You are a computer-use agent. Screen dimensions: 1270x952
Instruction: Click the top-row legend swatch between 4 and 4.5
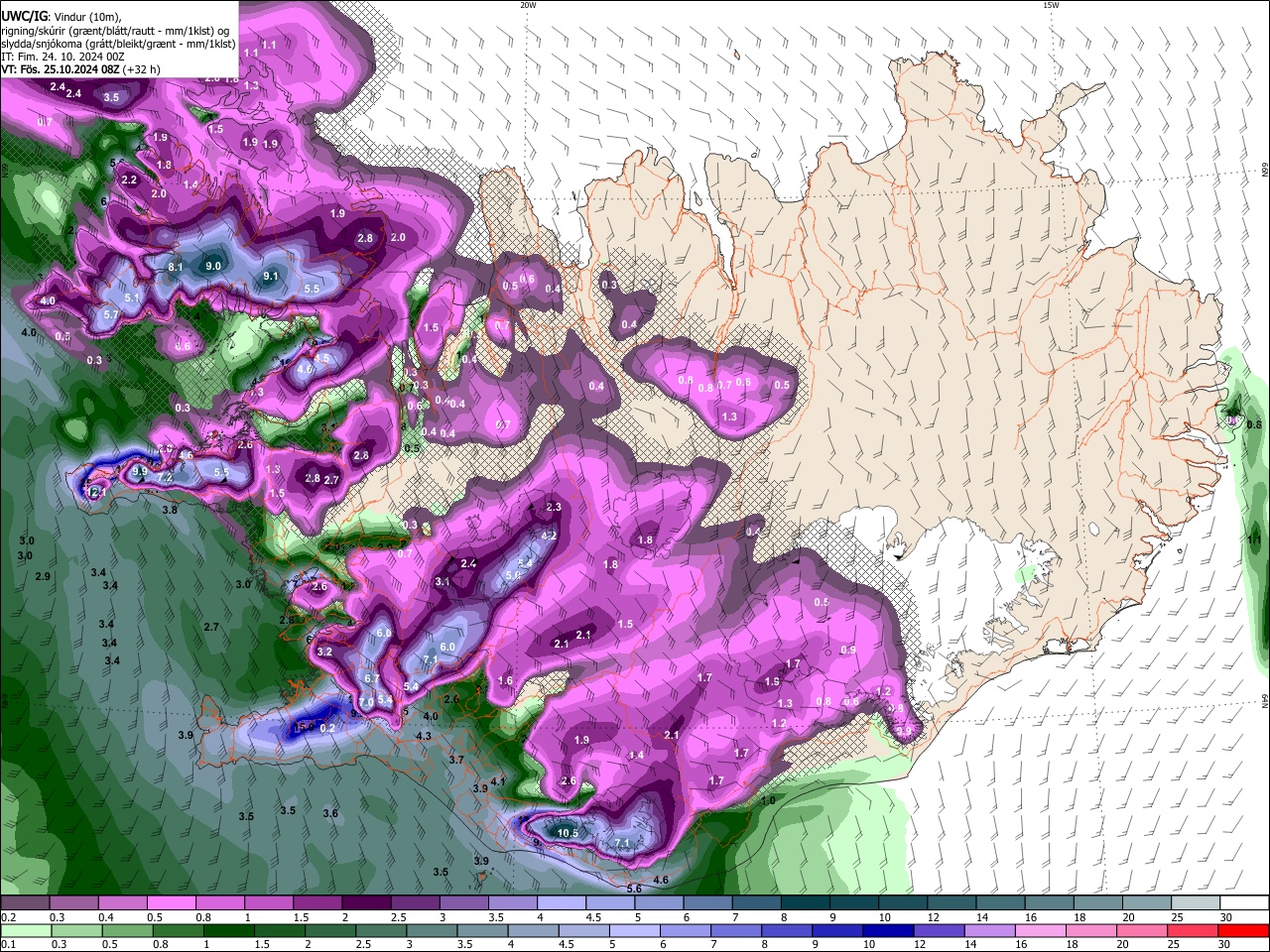[562, 903]
